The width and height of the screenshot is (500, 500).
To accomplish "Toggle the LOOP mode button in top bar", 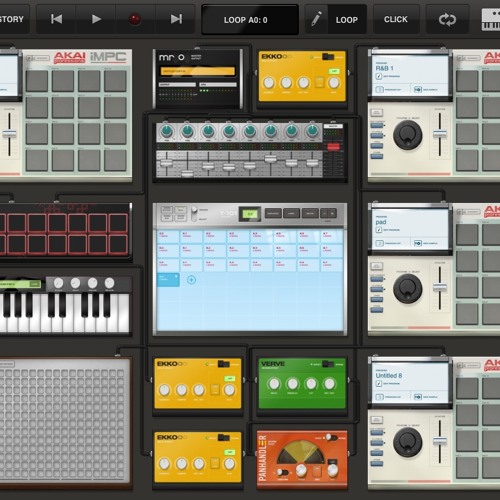I will pos(347,20).
